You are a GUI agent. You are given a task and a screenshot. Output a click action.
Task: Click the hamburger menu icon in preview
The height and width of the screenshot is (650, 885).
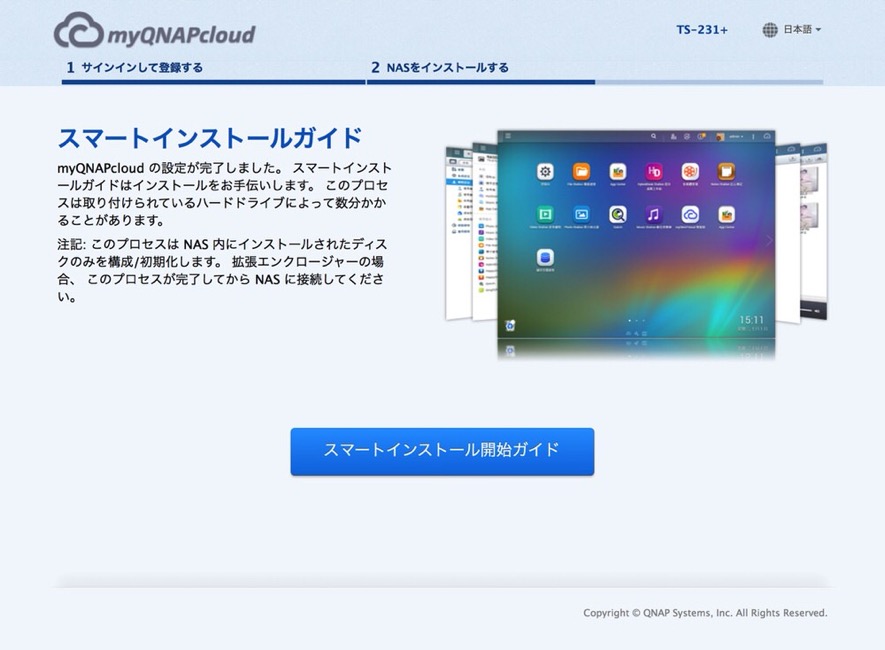pyautogui.click(x=507, y=136)
